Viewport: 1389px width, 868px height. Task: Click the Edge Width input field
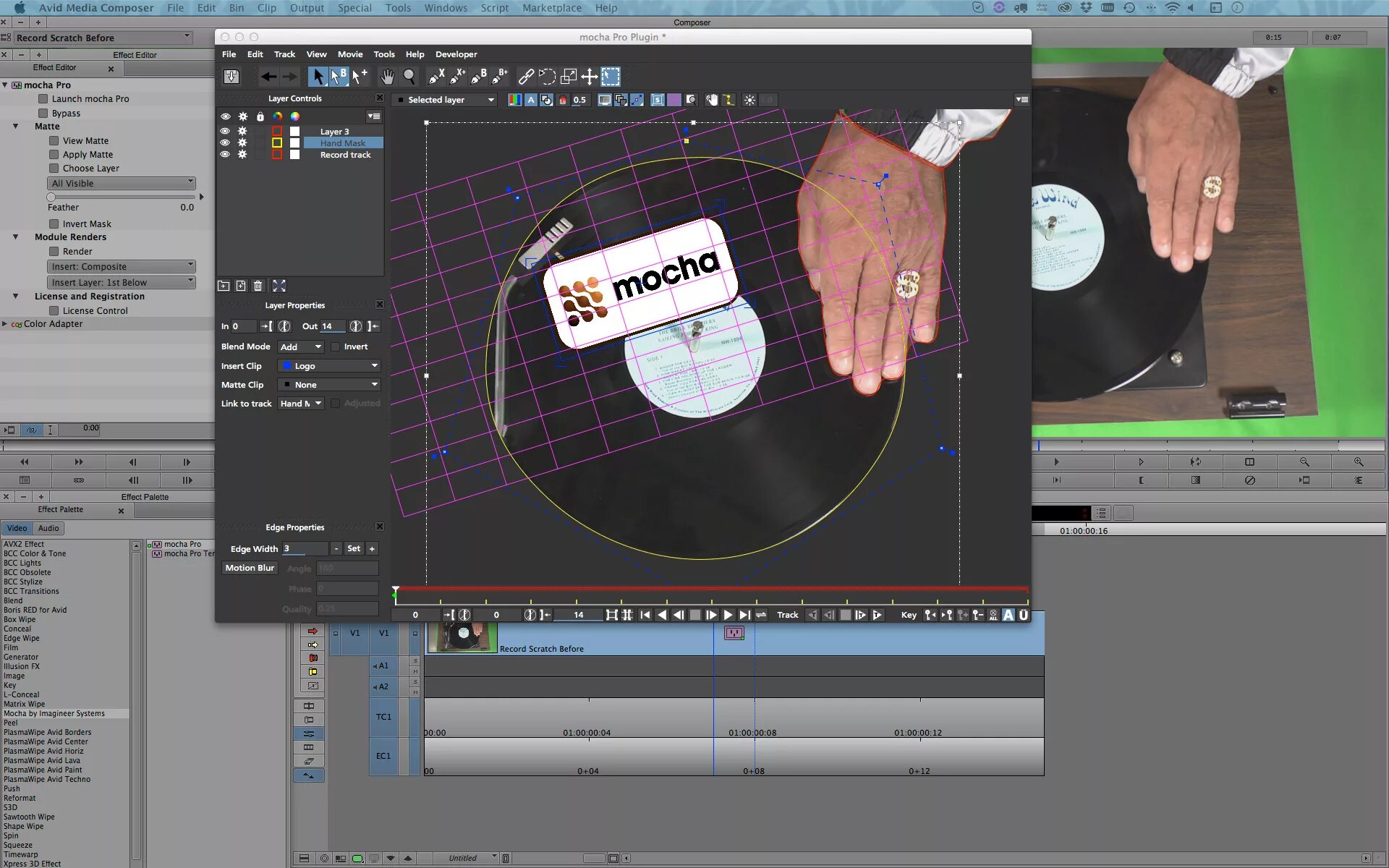[x=304, y=548]
